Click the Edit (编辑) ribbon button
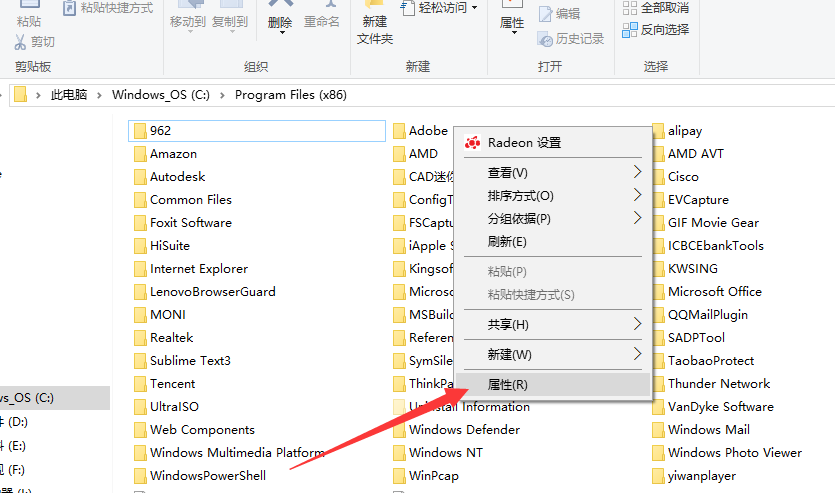The width and height of the screenshot is (835, 493). (x=559, y=13)
